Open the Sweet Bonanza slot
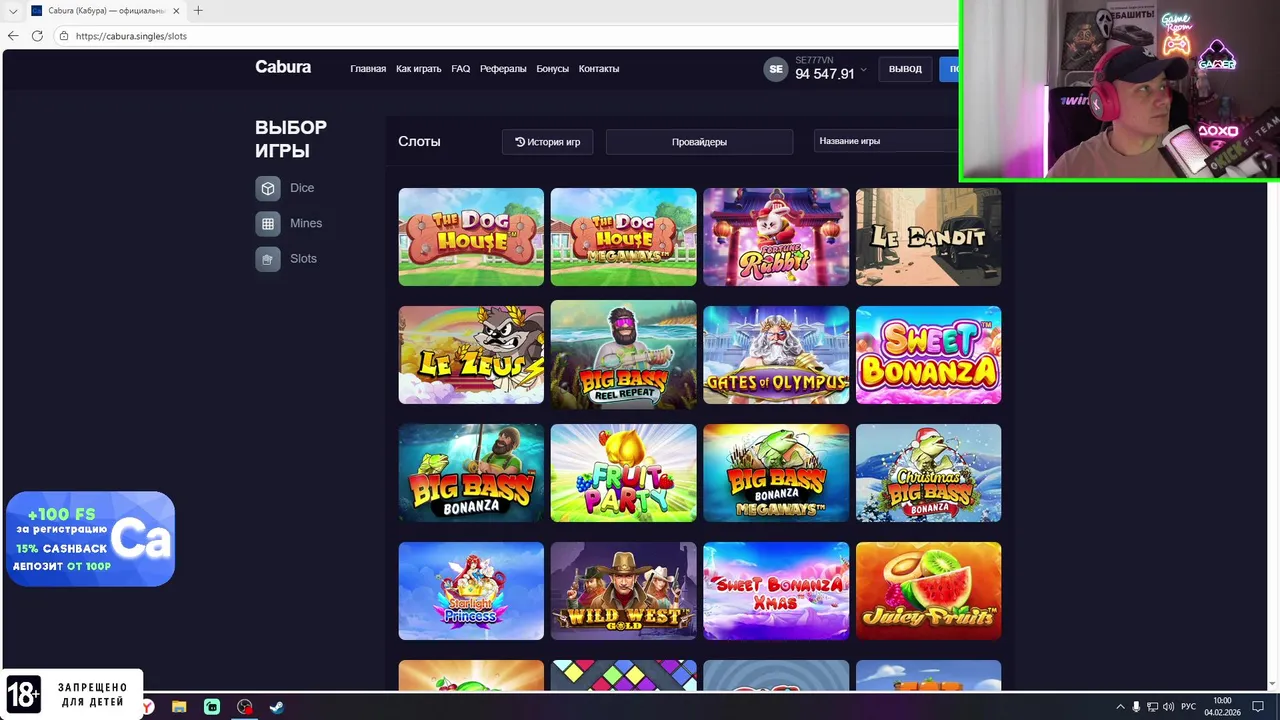The image size is (1280, 720). pos(928,355)
